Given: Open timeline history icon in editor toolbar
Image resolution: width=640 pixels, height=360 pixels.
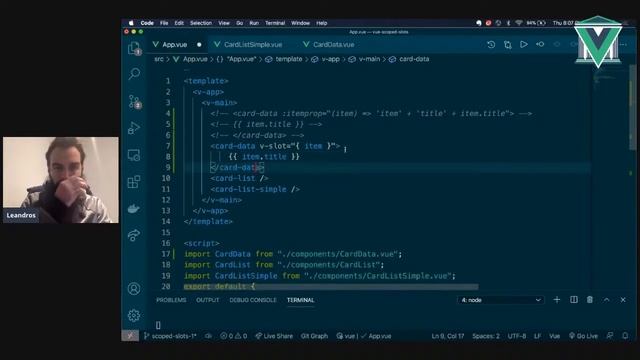Looking at the screenshot, I should coord(491,44).
